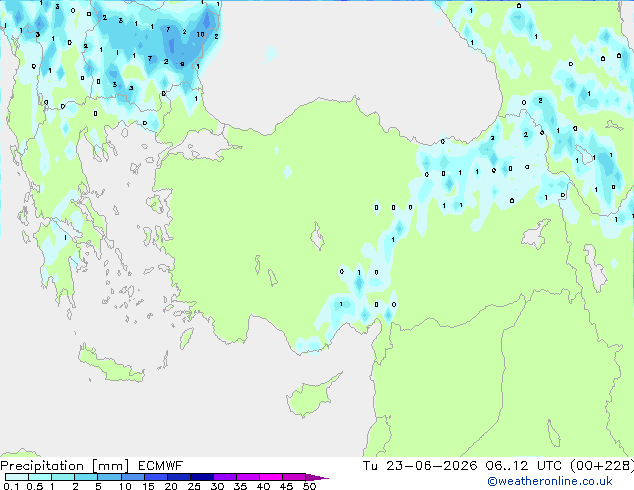Click the legend swatch between 15 and 20

point(156,477)
